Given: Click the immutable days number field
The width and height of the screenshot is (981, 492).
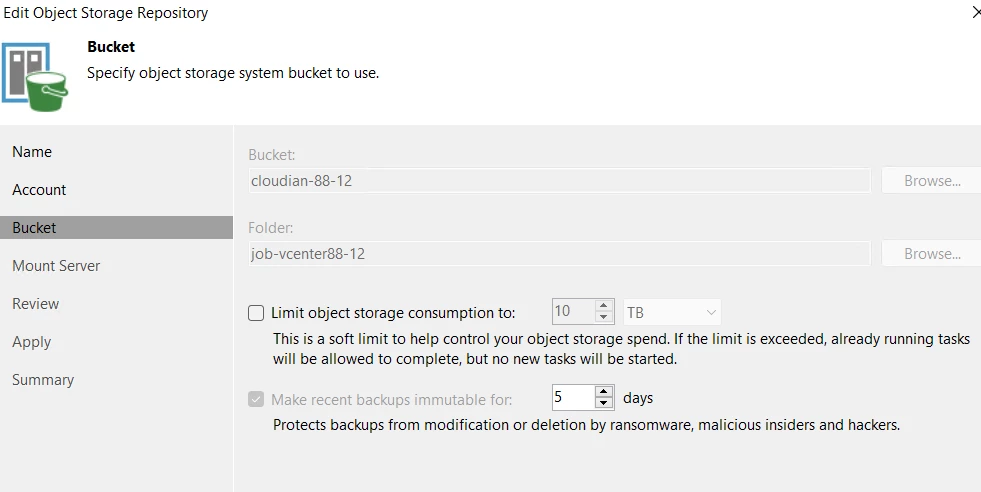Looking at the screenshot, I should coord(572,398).
